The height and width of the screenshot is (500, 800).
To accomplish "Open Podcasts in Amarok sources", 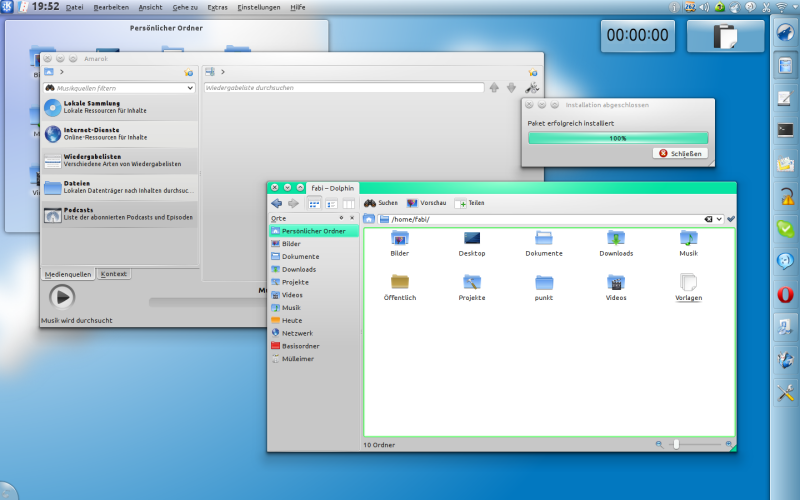I will 120,214.
